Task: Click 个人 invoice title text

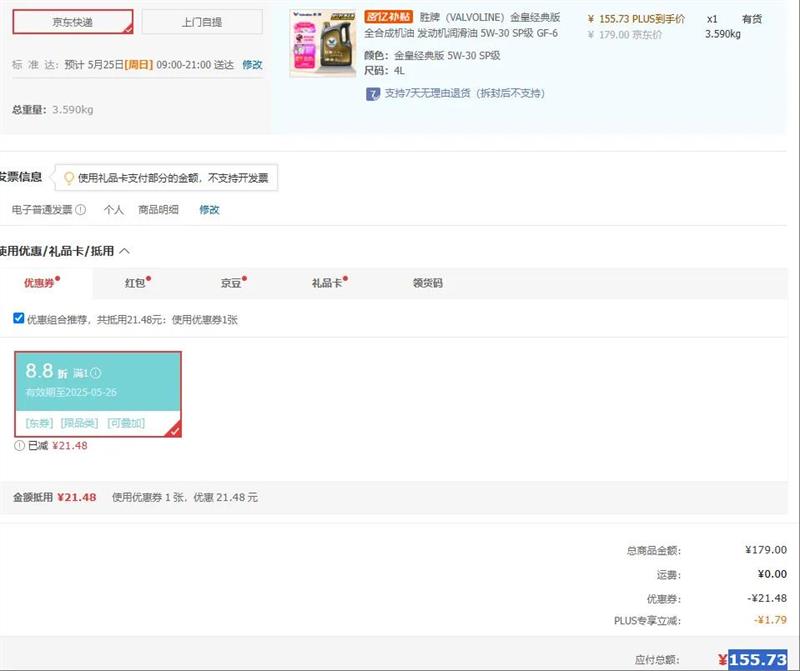Action: tap(114, 210)
